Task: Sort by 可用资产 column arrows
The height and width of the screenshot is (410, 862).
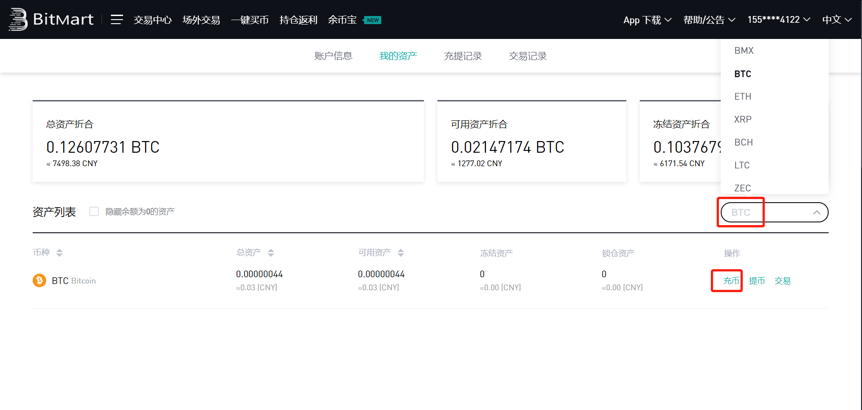Action: 401,253
